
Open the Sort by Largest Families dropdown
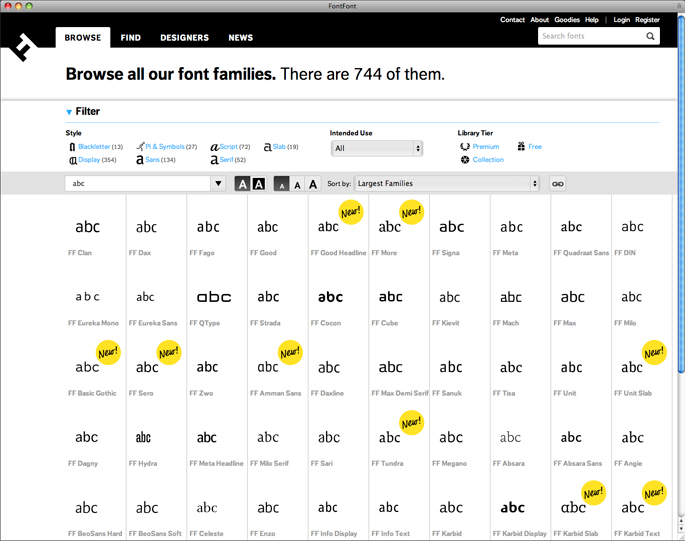447,184
